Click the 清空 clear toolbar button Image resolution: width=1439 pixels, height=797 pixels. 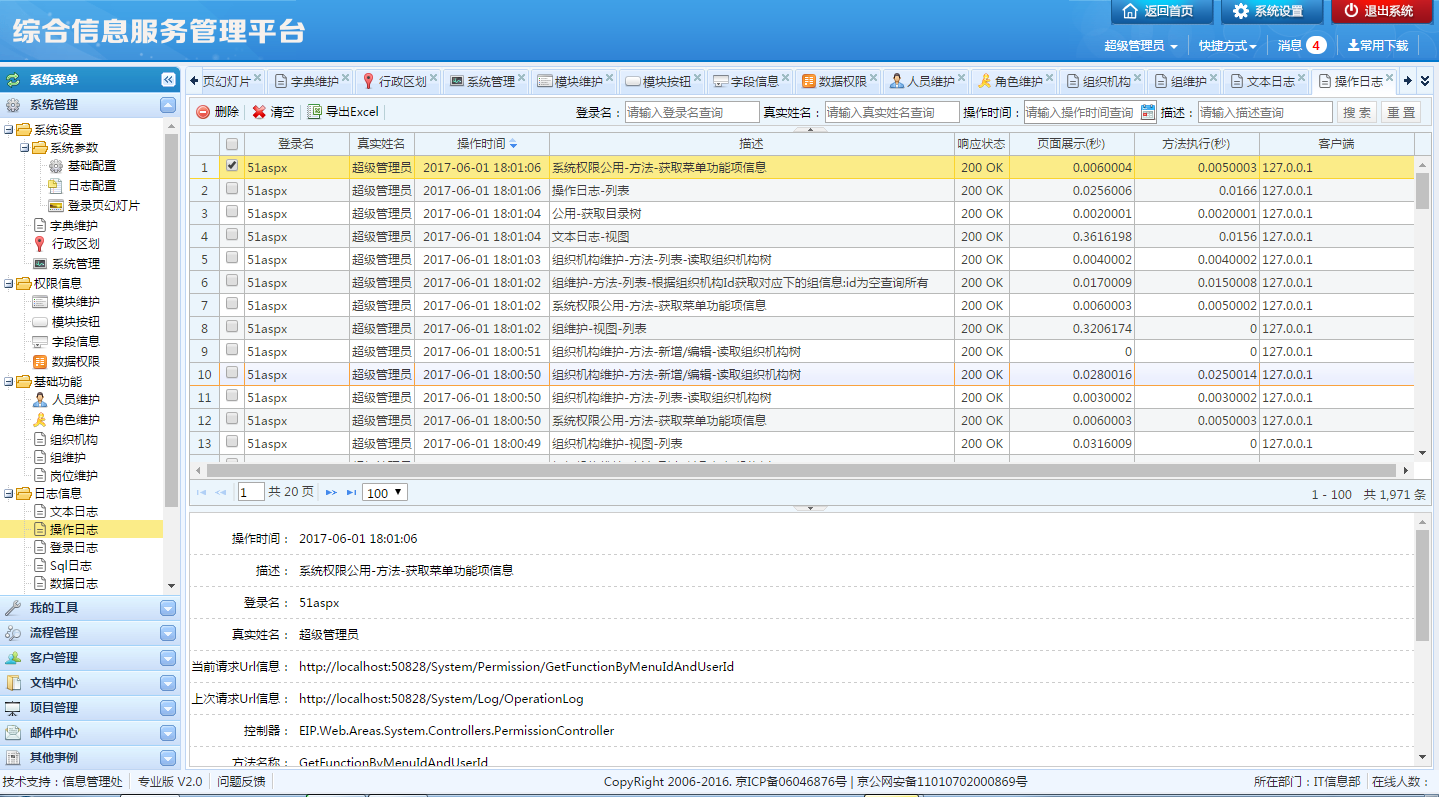click(273, 112)
